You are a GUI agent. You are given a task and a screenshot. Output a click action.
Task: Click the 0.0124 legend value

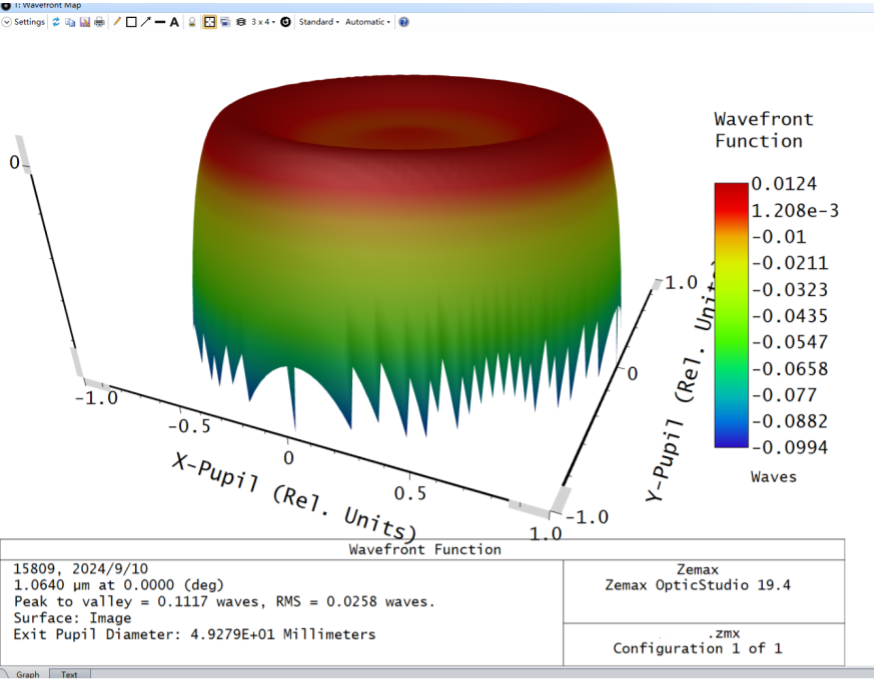(x=784, y=184)
